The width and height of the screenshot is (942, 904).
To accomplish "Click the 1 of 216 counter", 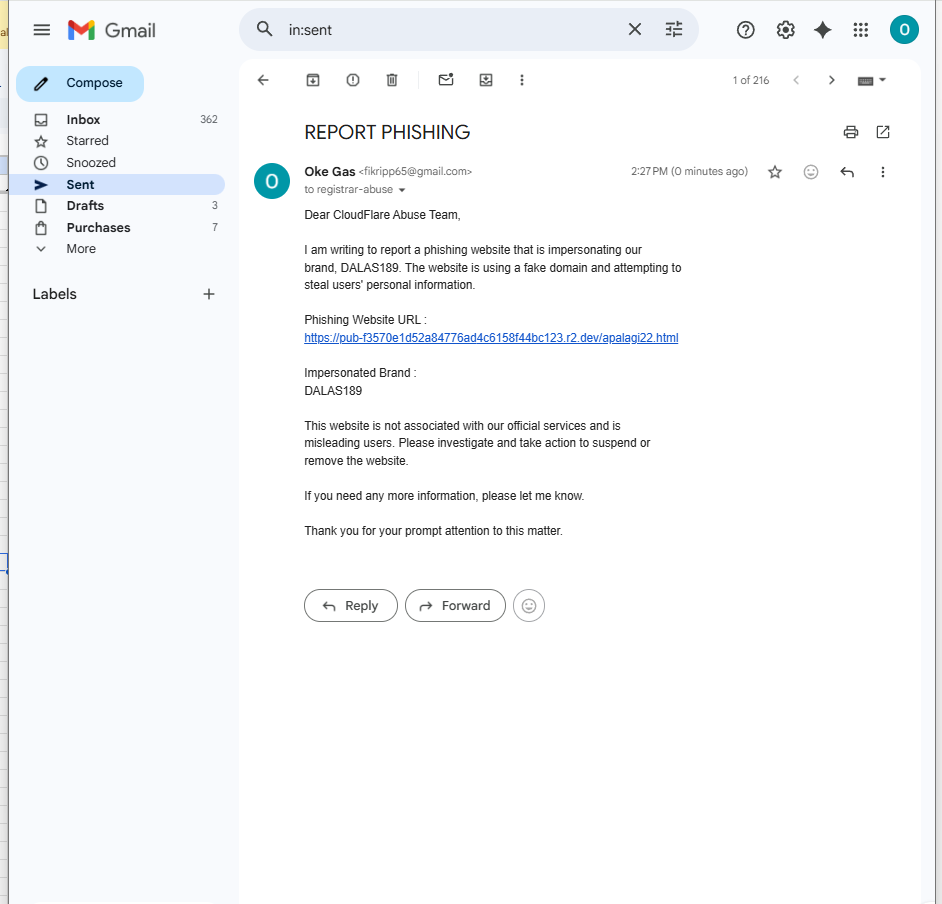I will coord(750,80).
